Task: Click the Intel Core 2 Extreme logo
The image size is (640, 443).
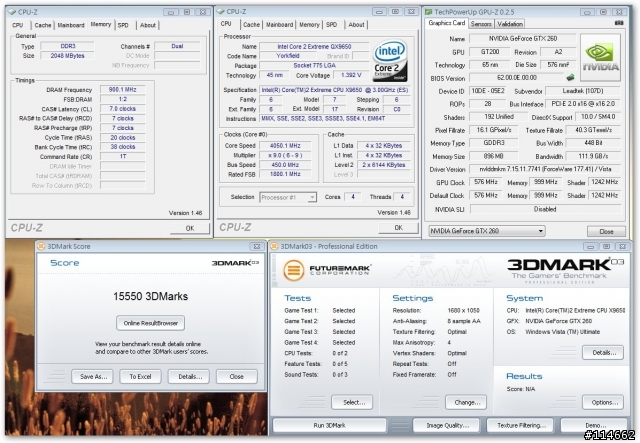Action: (390, 60)
